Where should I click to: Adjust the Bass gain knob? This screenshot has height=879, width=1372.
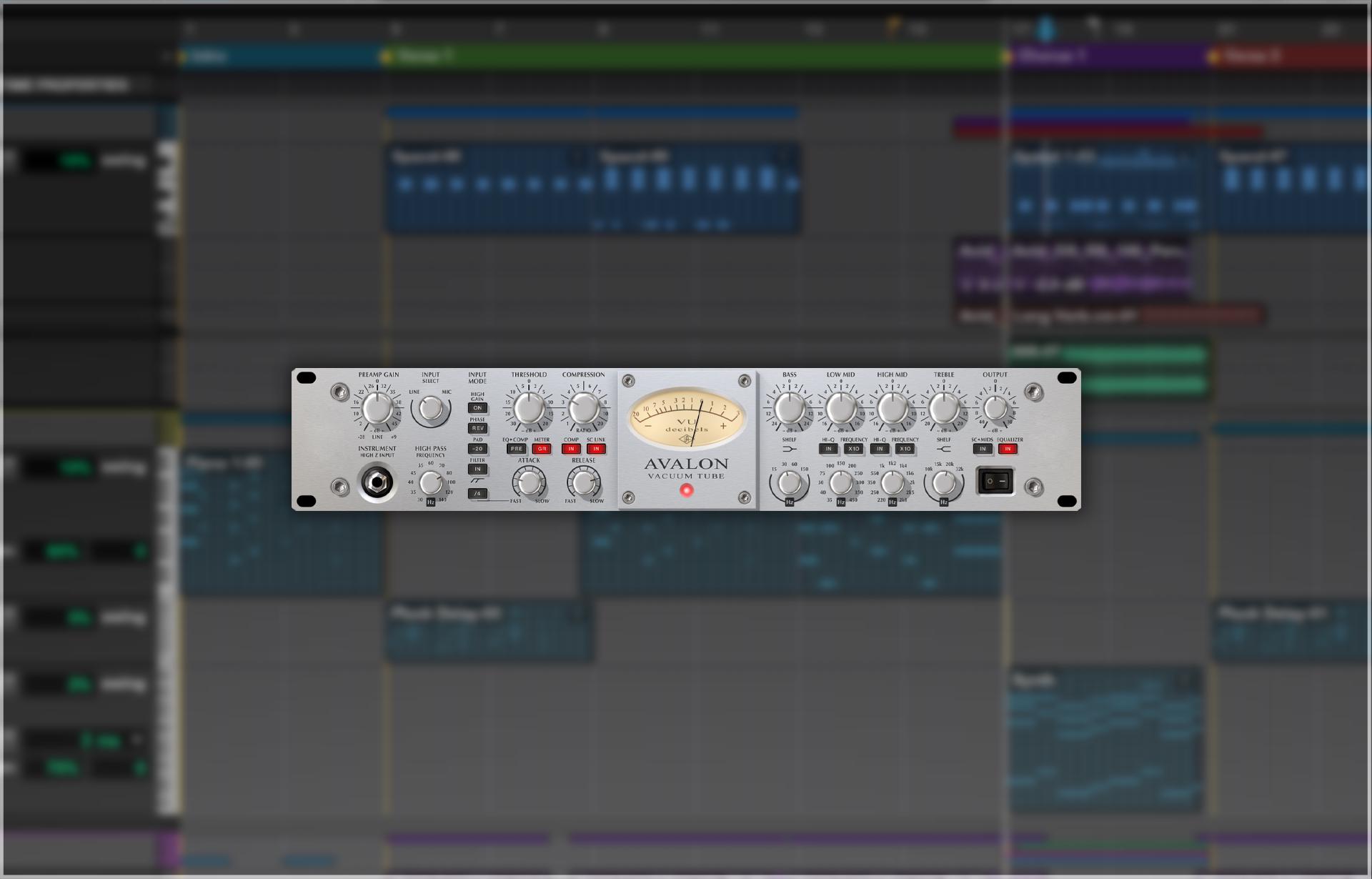[x=789, y=409]
